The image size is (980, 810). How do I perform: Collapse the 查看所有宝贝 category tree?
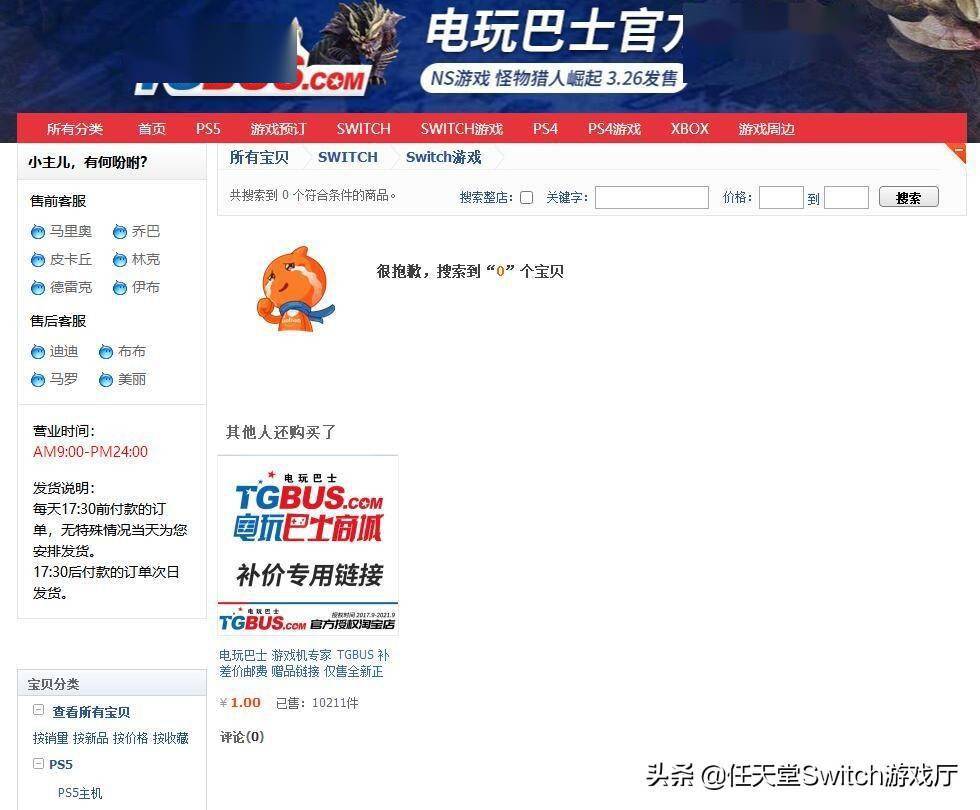coord(39,711)
